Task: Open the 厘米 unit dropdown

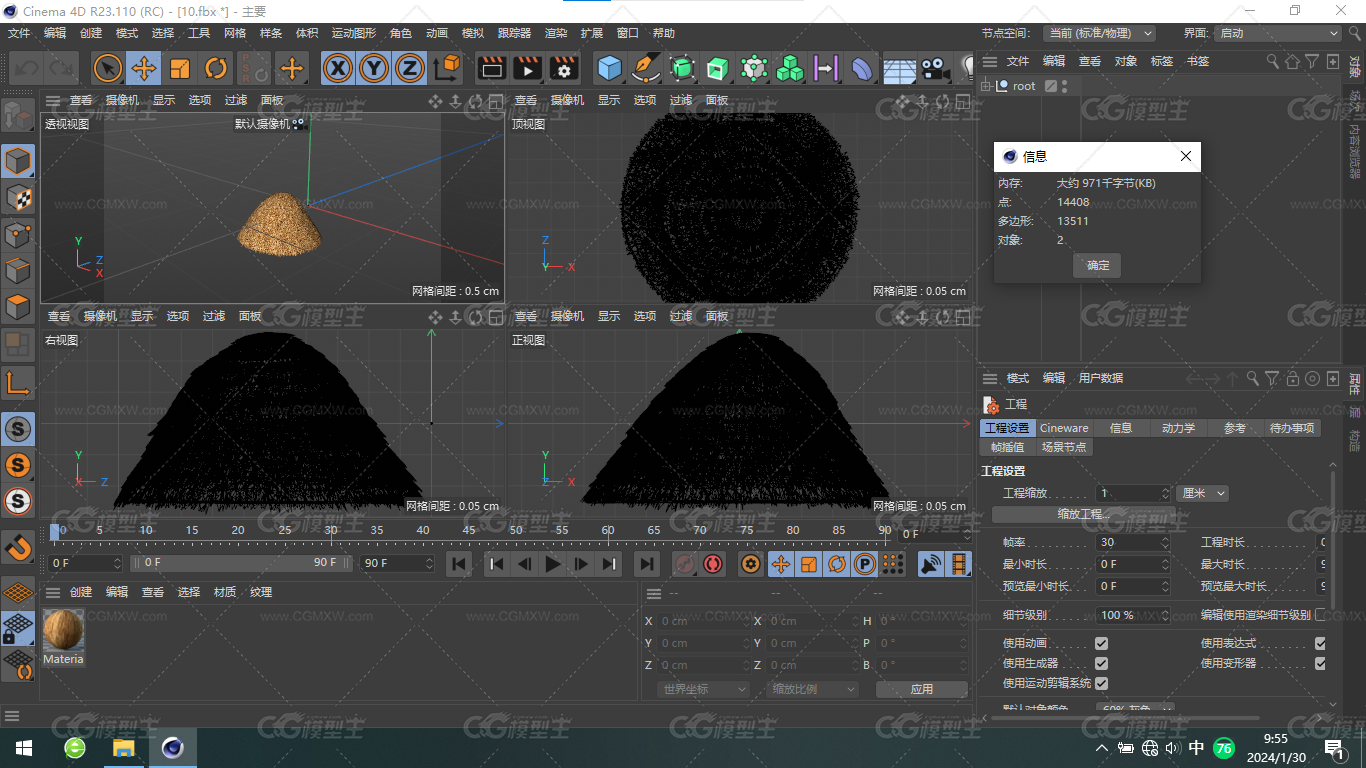Action: click(1202, 493)
